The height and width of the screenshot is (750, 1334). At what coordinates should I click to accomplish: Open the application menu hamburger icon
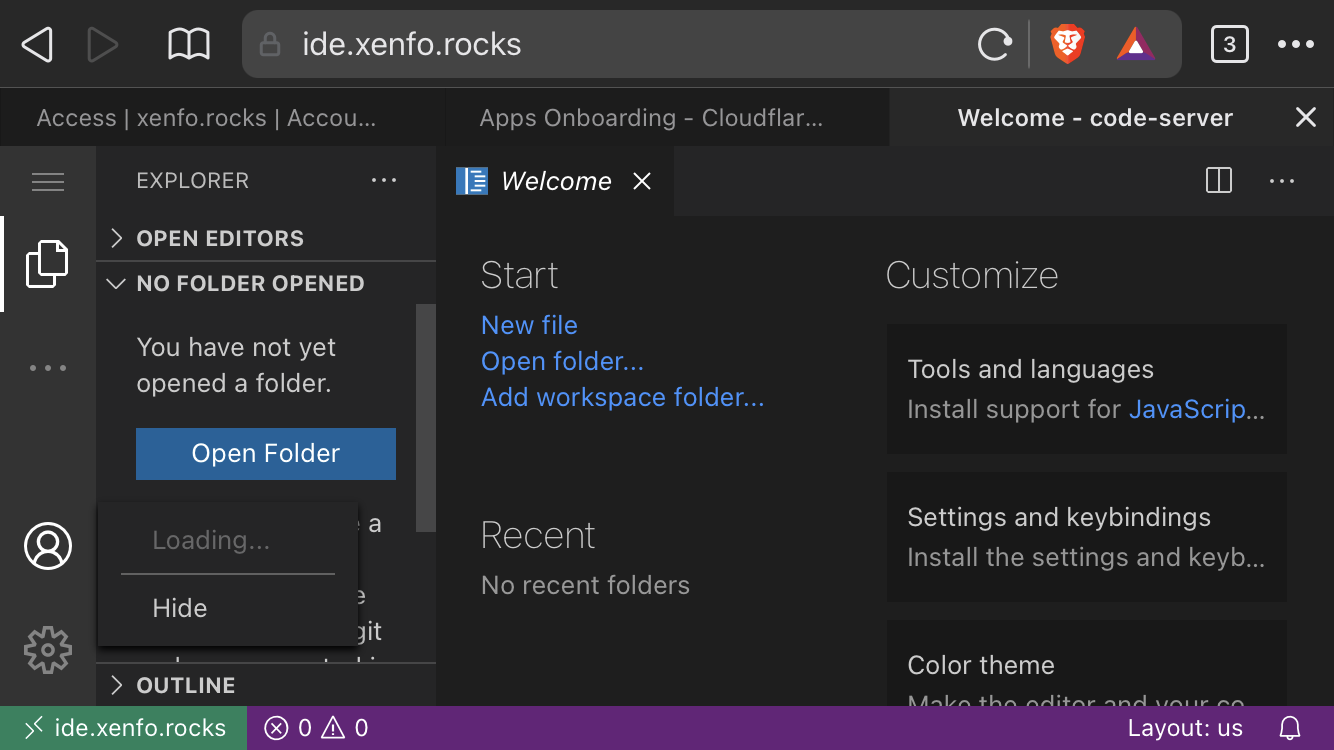pos(47,181)
